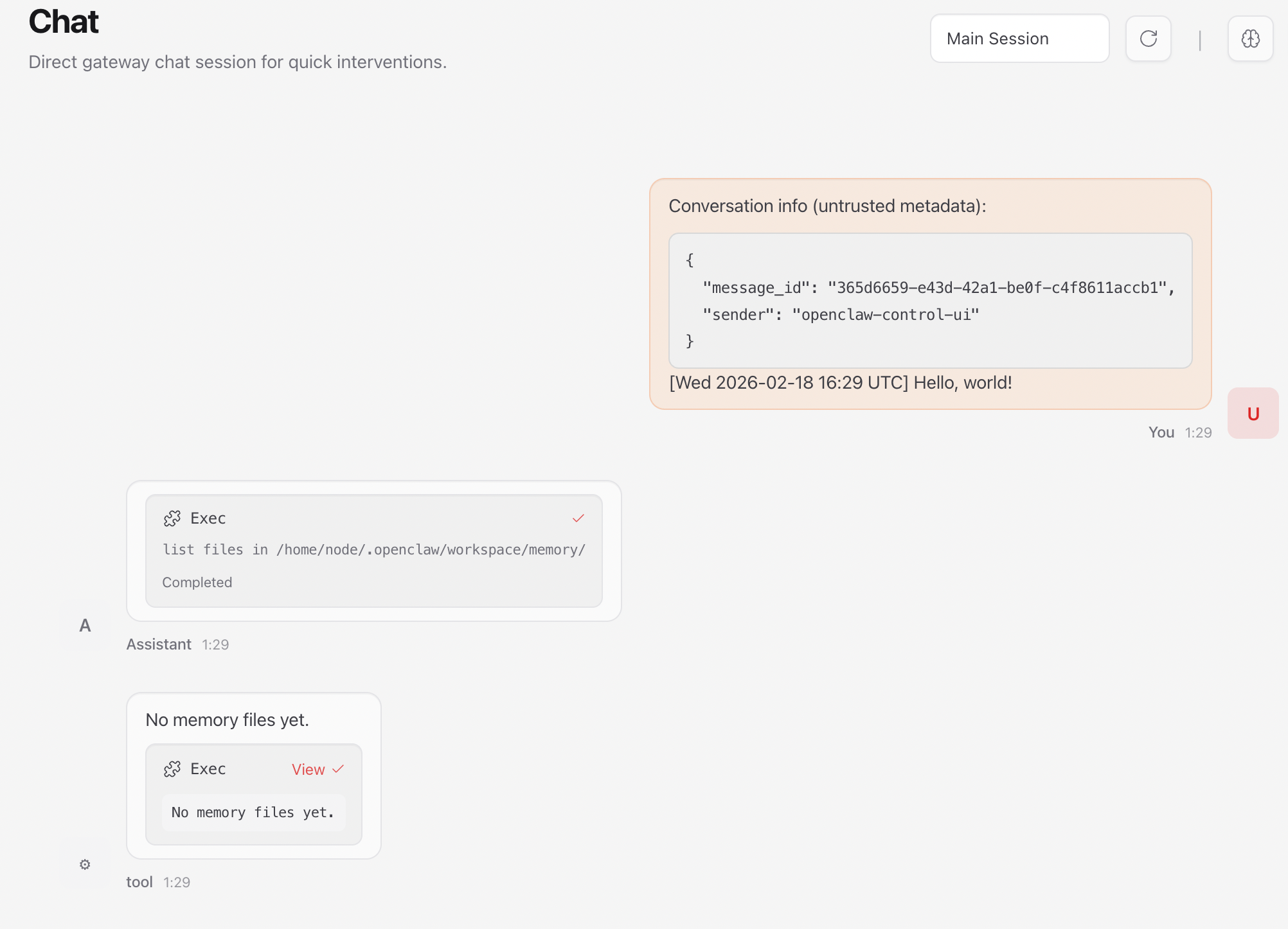Open the Main Session dropdown

tap(1019, 39)
